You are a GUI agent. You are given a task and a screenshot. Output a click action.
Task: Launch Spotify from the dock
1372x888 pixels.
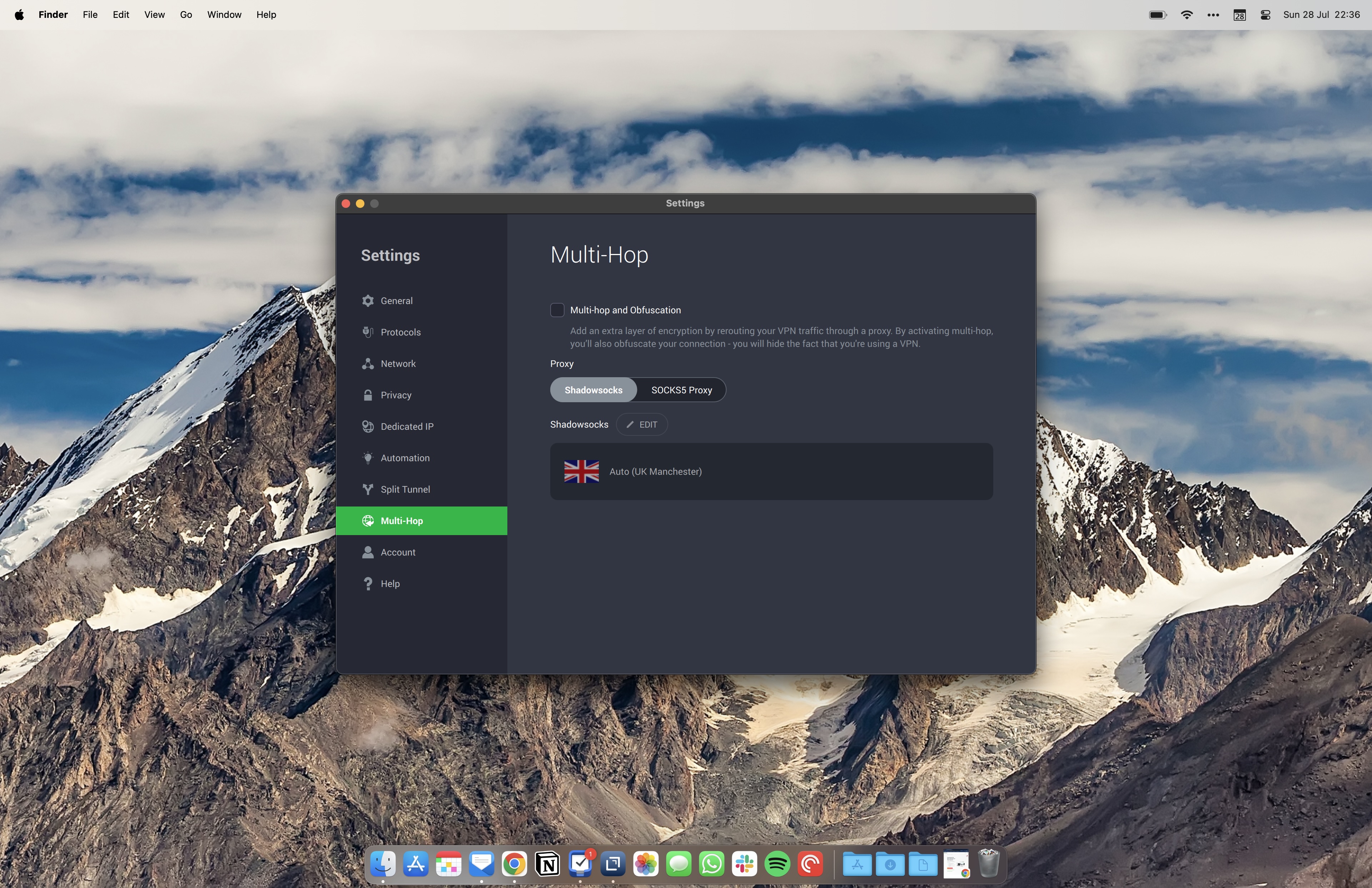(777, 864)
